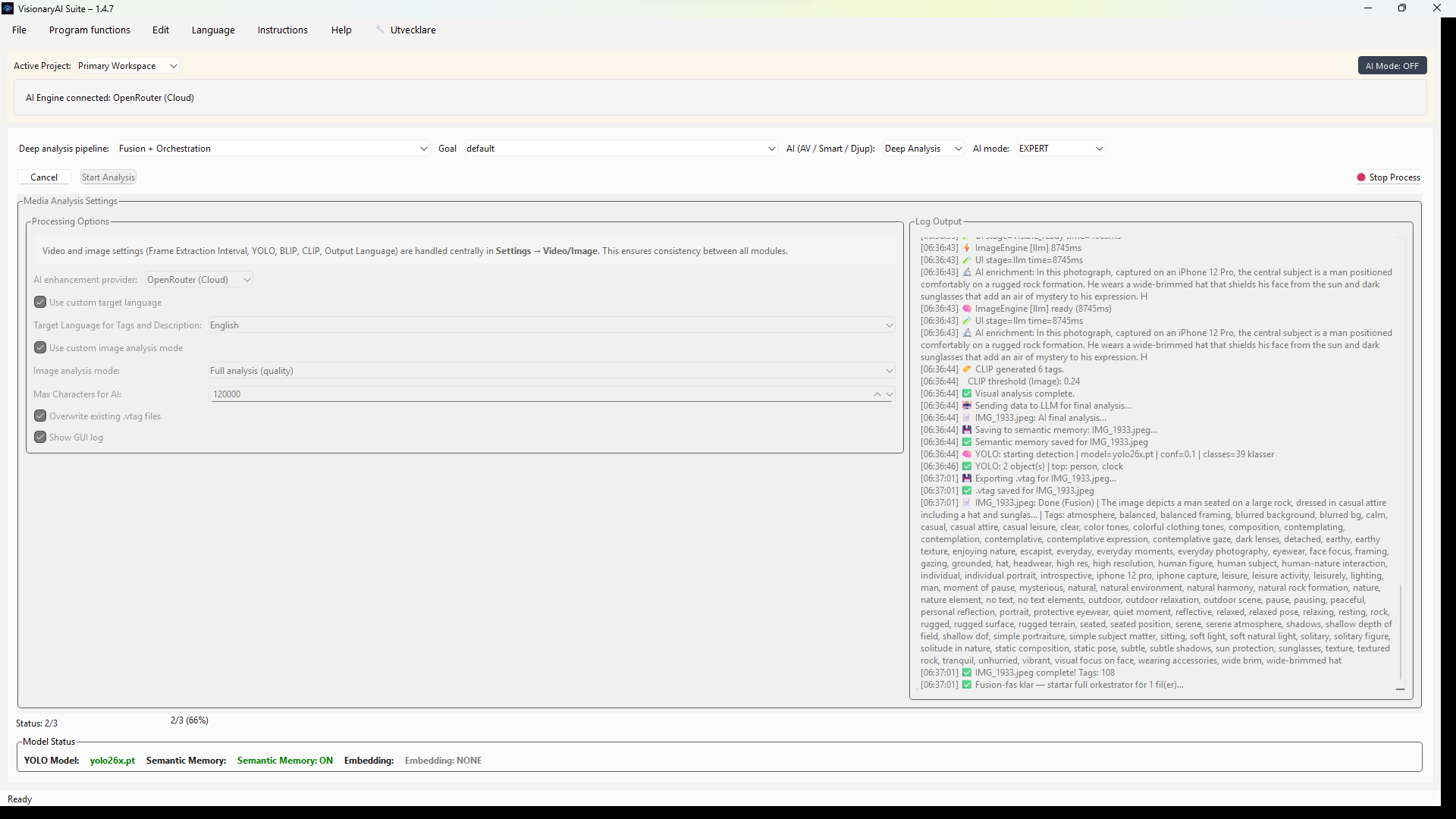Image resolution: width=1456 pixels, height=819 pixels.
Task: Open the Program functions menu
Action: (89, 30)
